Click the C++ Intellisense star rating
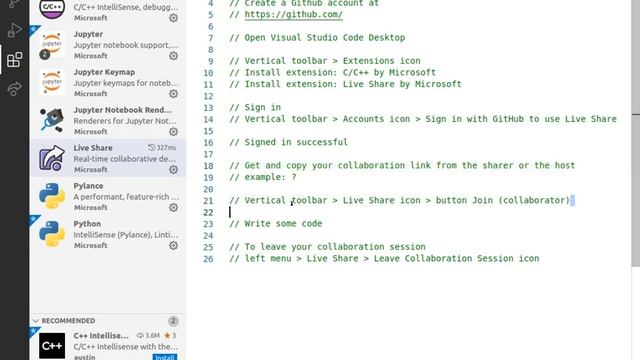Viewport: 640px width, 360px height. point(170,336)
